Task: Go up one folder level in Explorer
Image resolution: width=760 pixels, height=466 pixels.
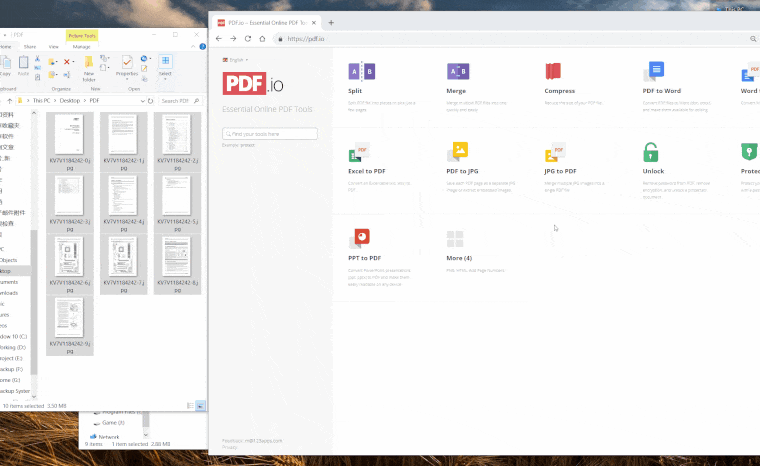Action: click(x=10, y=101)
